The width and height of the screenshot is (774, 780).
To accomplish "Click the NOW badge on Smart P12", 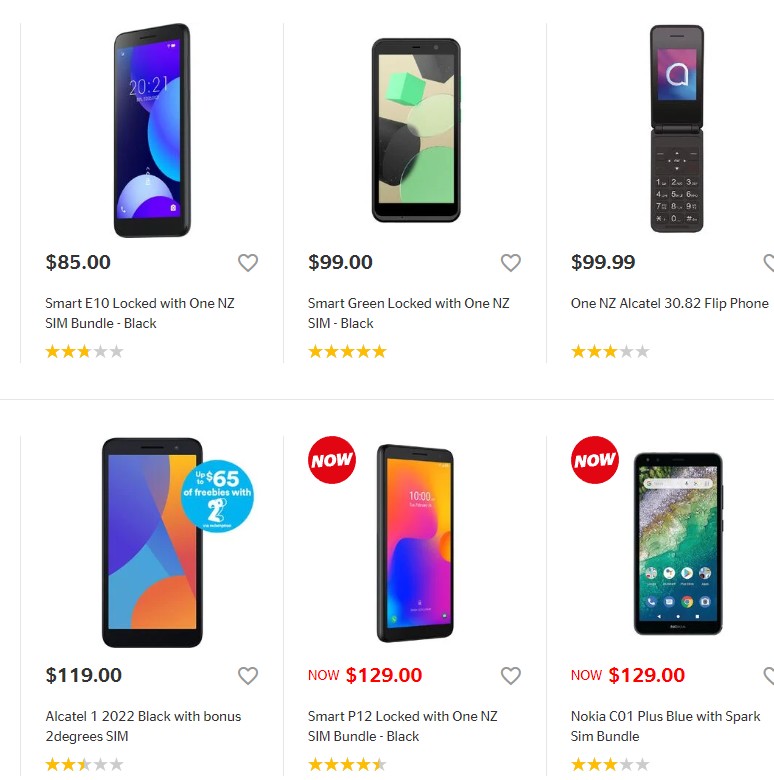I will (x=332, y=460).
